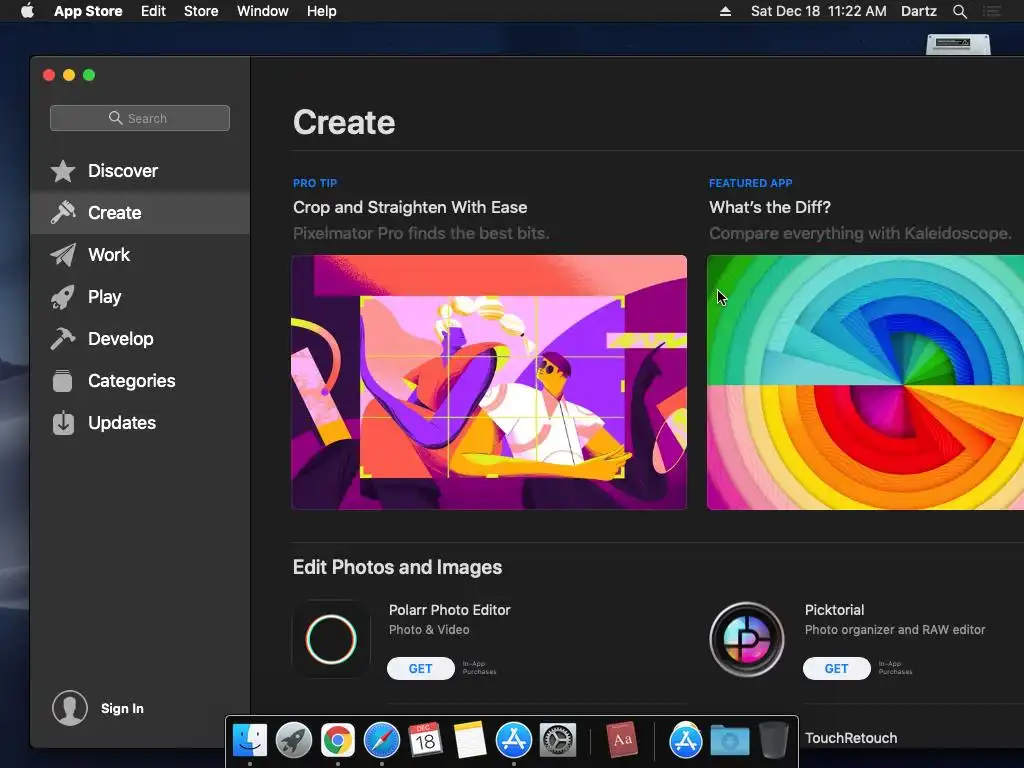Click the date and time in menu bar
Screen dimensions: 1024x768
coord(818,11)
